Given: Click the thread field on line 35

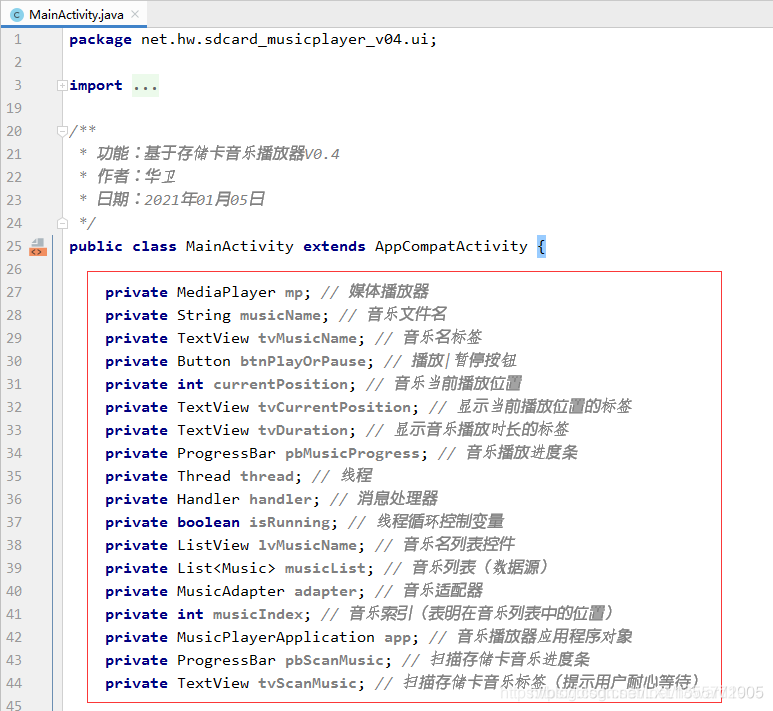Looking at the screenshot, I should tap(267, 476).
